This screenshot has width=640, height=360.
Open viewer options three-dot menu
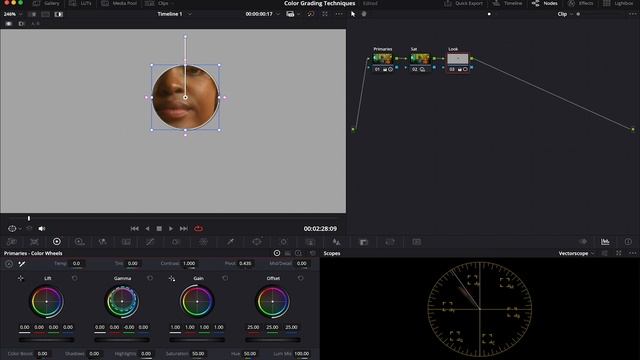pyautogui.click(x=339, y=14)
